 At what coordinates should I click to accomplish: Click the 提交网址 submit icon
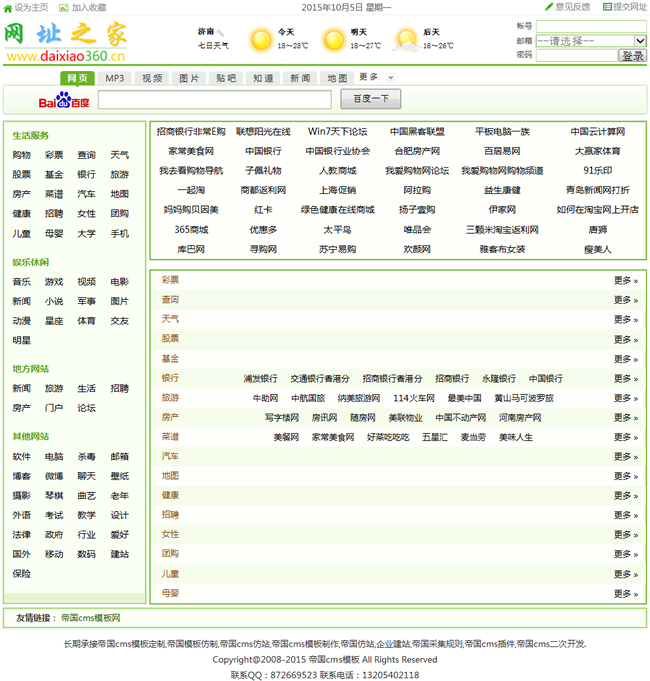pos(606,7)
